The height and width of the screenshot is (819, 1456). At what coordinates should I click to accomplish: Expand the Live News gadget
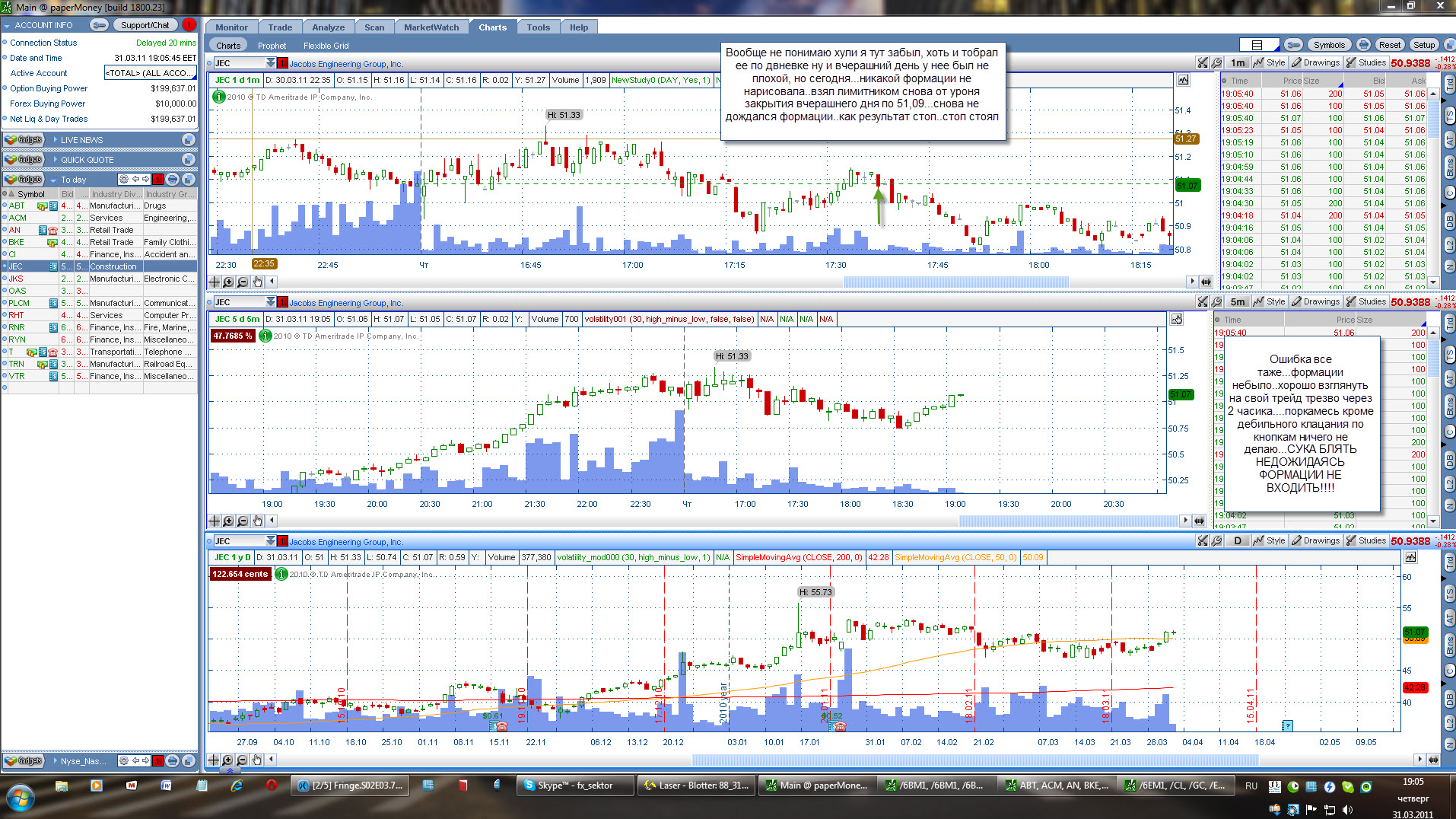(55, 140)
